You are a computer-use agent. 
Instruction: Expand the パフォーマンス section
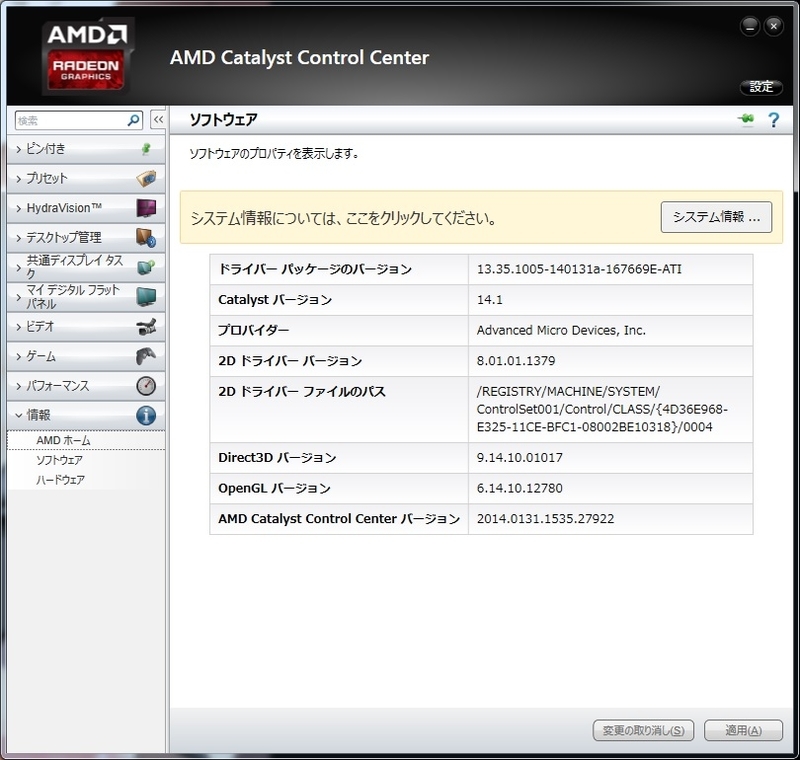pos(86,386)
